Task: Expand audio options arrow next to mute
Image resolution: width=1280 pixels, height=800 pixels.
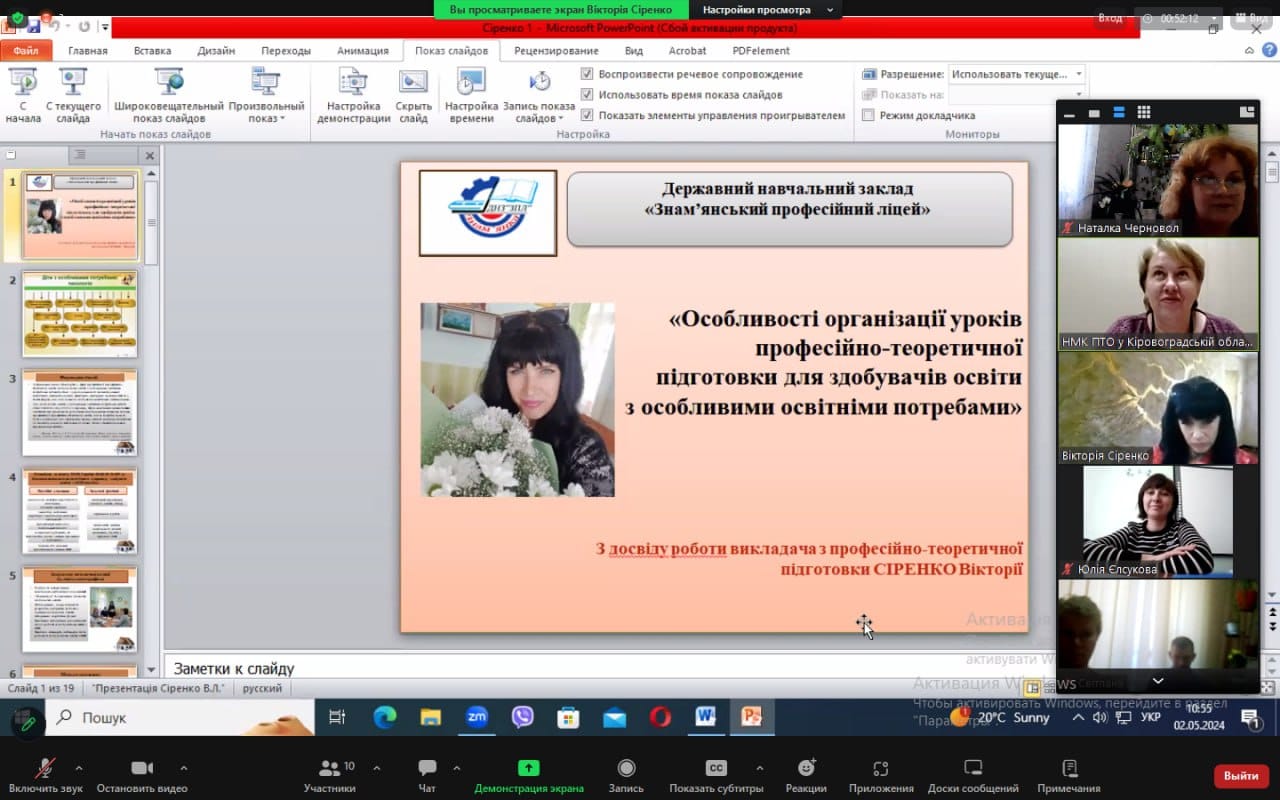Action: pos(78,768)
